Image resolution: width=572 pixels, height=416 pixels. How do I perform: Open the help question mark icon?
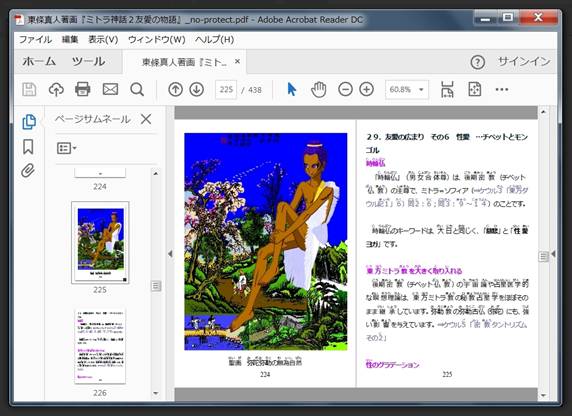tap(478, 62)
